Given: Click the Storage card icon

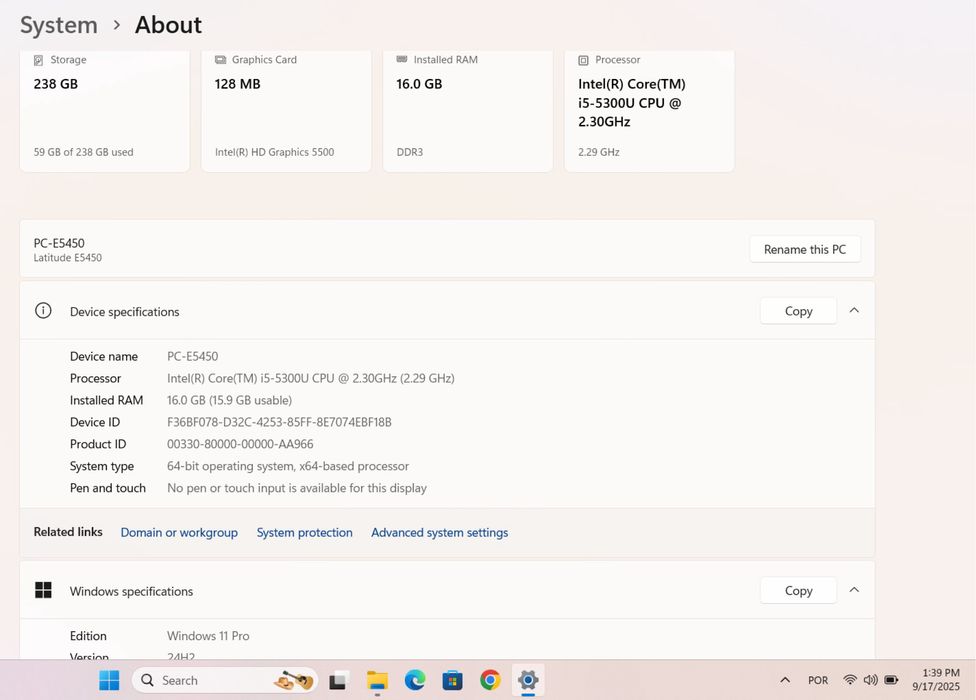Looking at the screenshot, I should (x=39, y=60).
